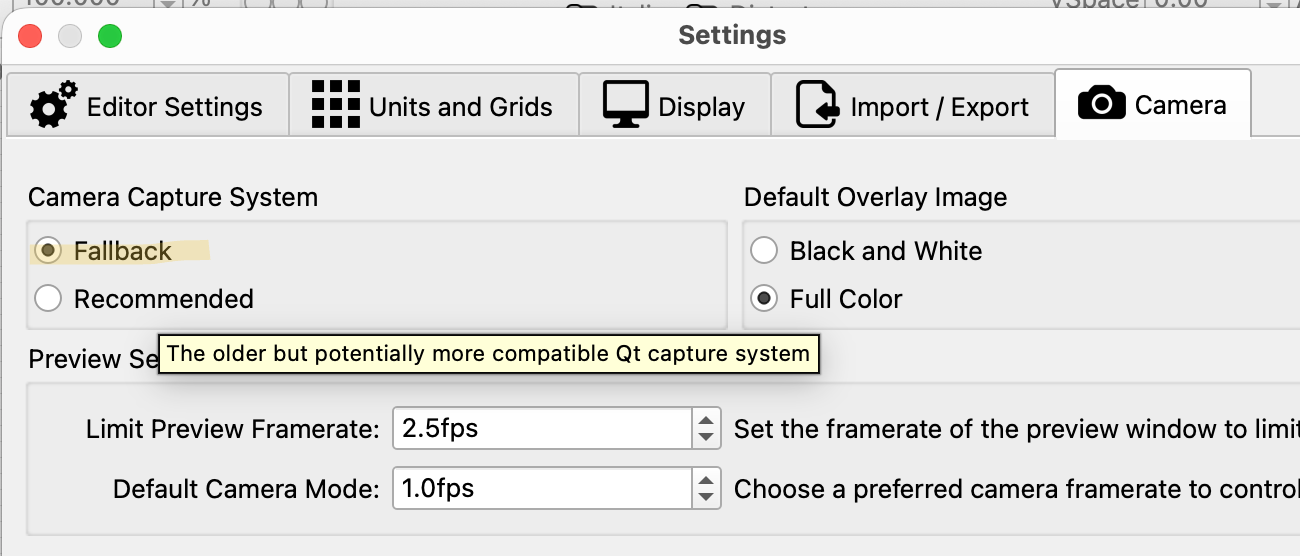Open the Units and Grids tab label
The height and width of the screenshot is (556, 1300).
460,107
